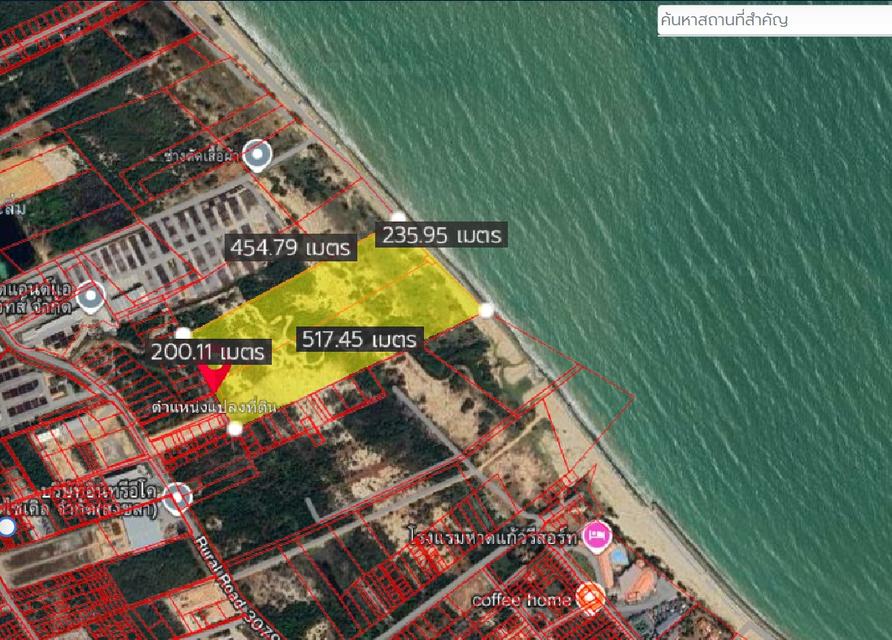Click the ตำแหน่งแปลงที่ดิน label text

coord(214,407)
